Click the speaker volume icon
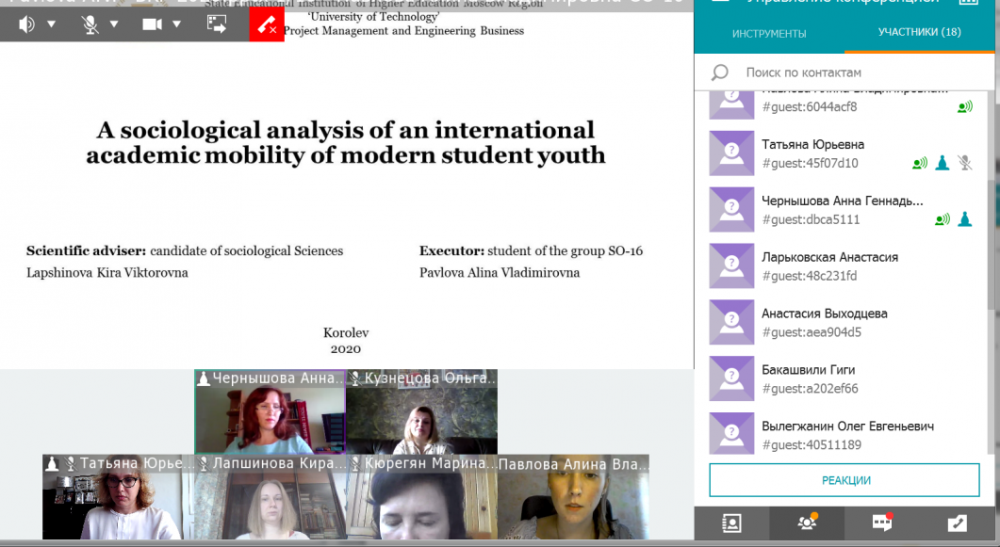The height and width of the screenshot is (547, 1000). 26,25
